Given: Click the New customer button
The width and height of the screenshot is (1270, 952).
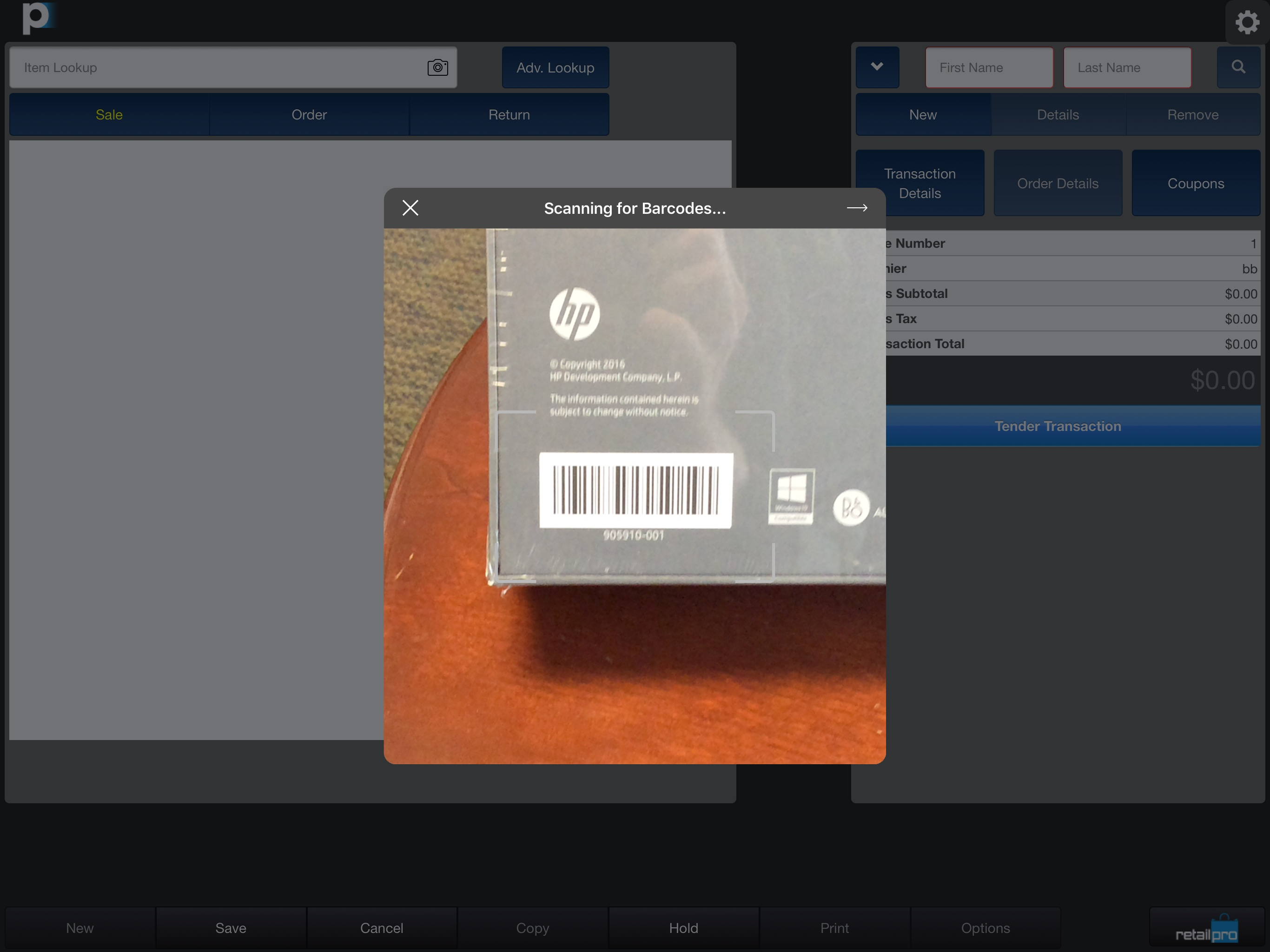Looking at the screenshot, I should click(923, 115).
